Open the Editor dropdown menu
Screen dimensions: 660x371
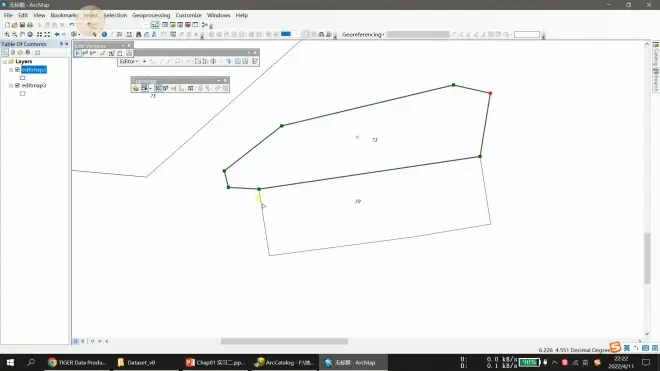[129, 61]
